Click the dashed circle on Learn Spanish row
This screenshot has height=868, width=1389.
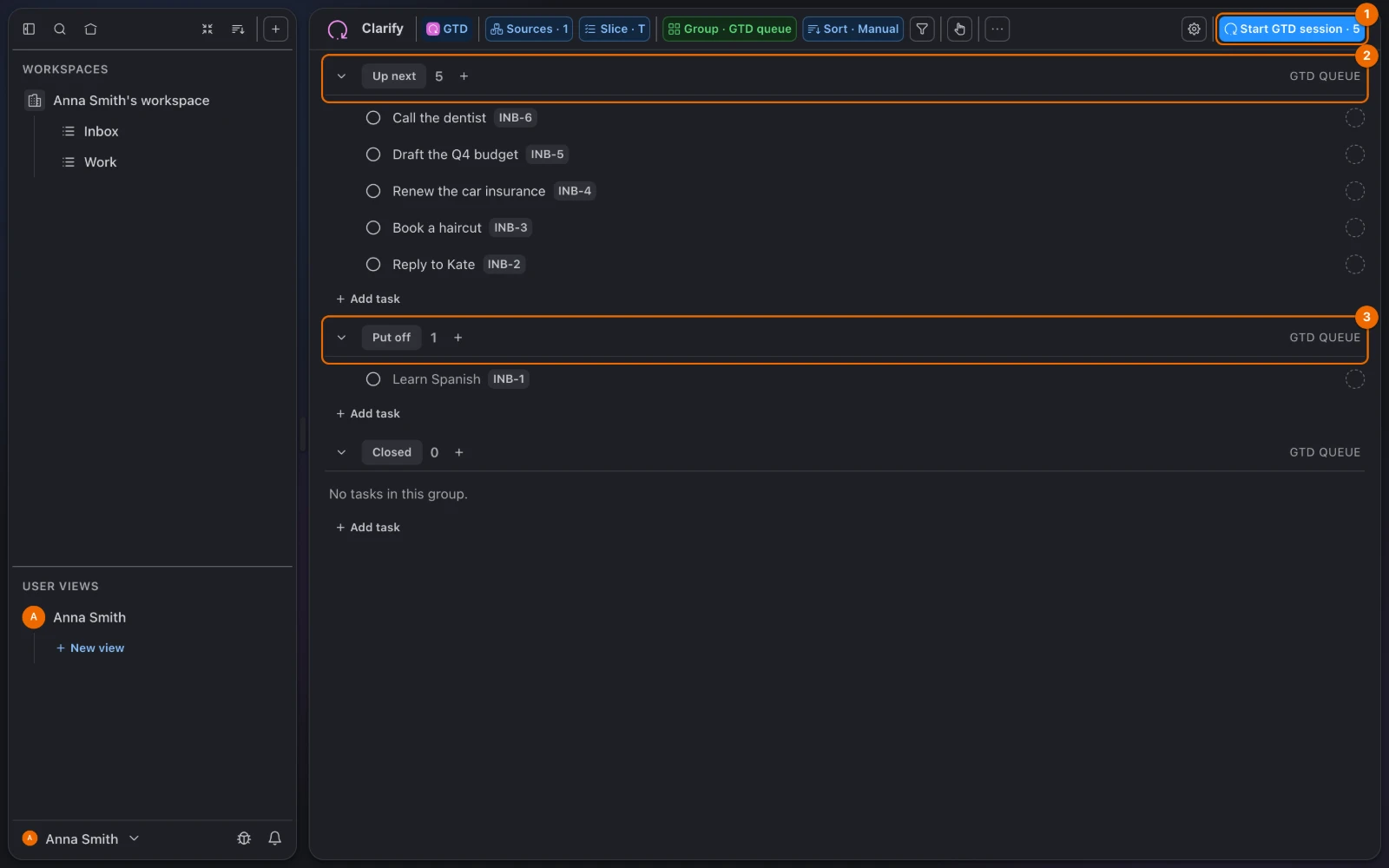[1354, 379]
